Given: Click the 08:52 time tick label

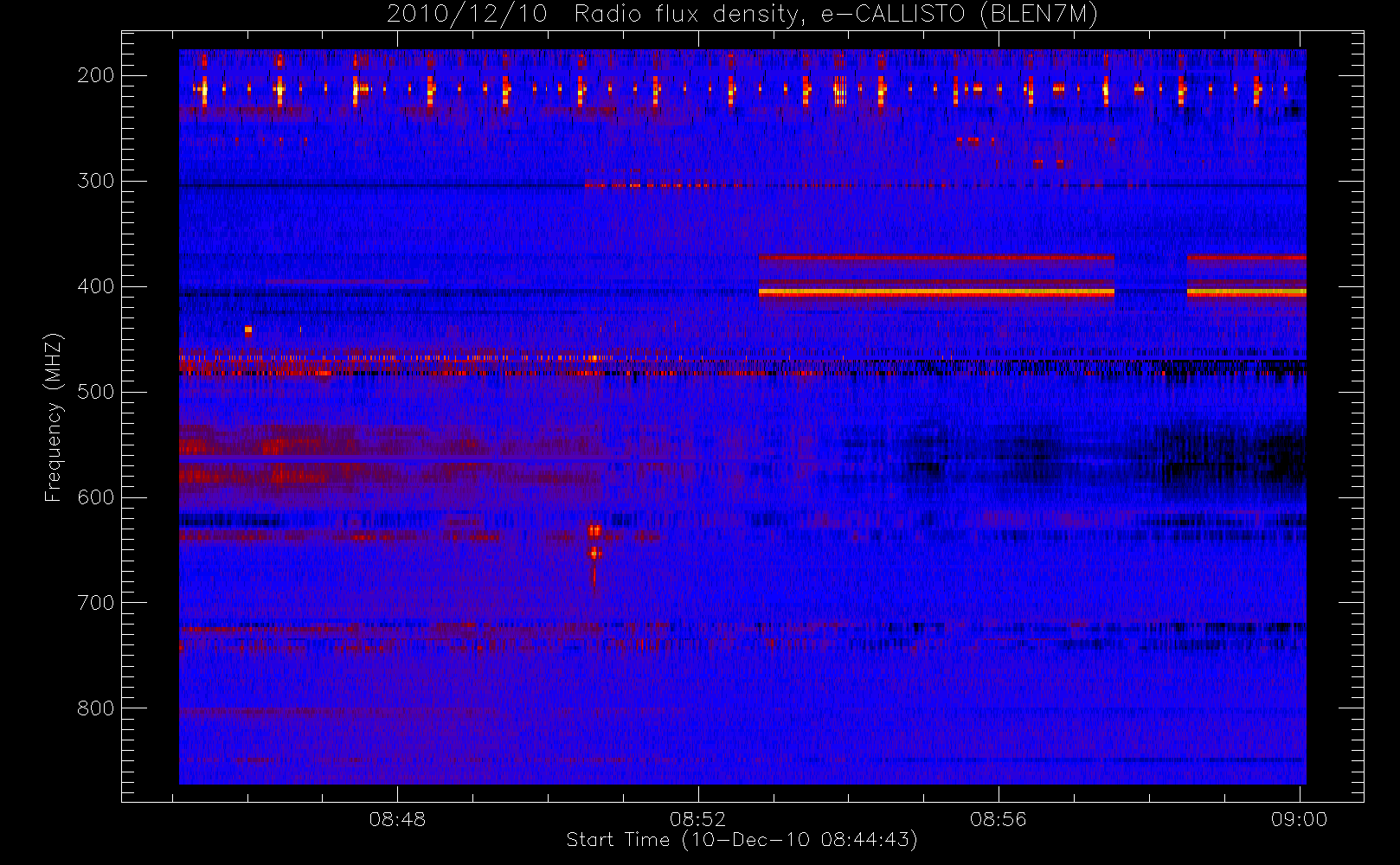Looking at the screenshot, I should pos(697,819).
